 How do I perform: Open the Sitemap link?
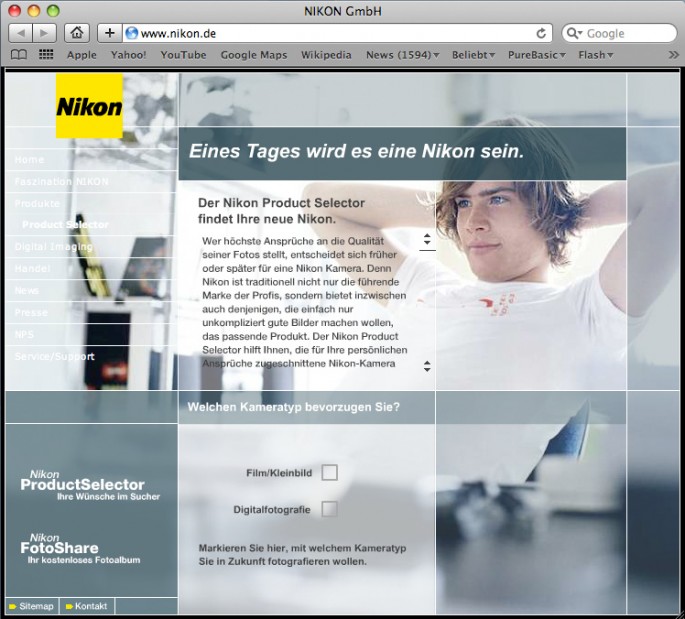[x=36, y=606]
